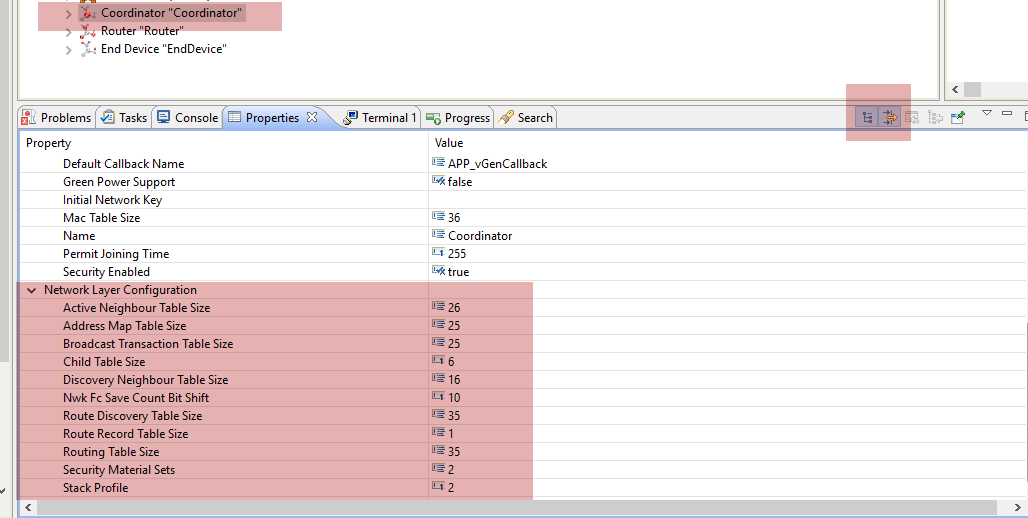1028x518 pixels.
Task: Click empty Initial Network Key value cell
Action: (726, 200)
